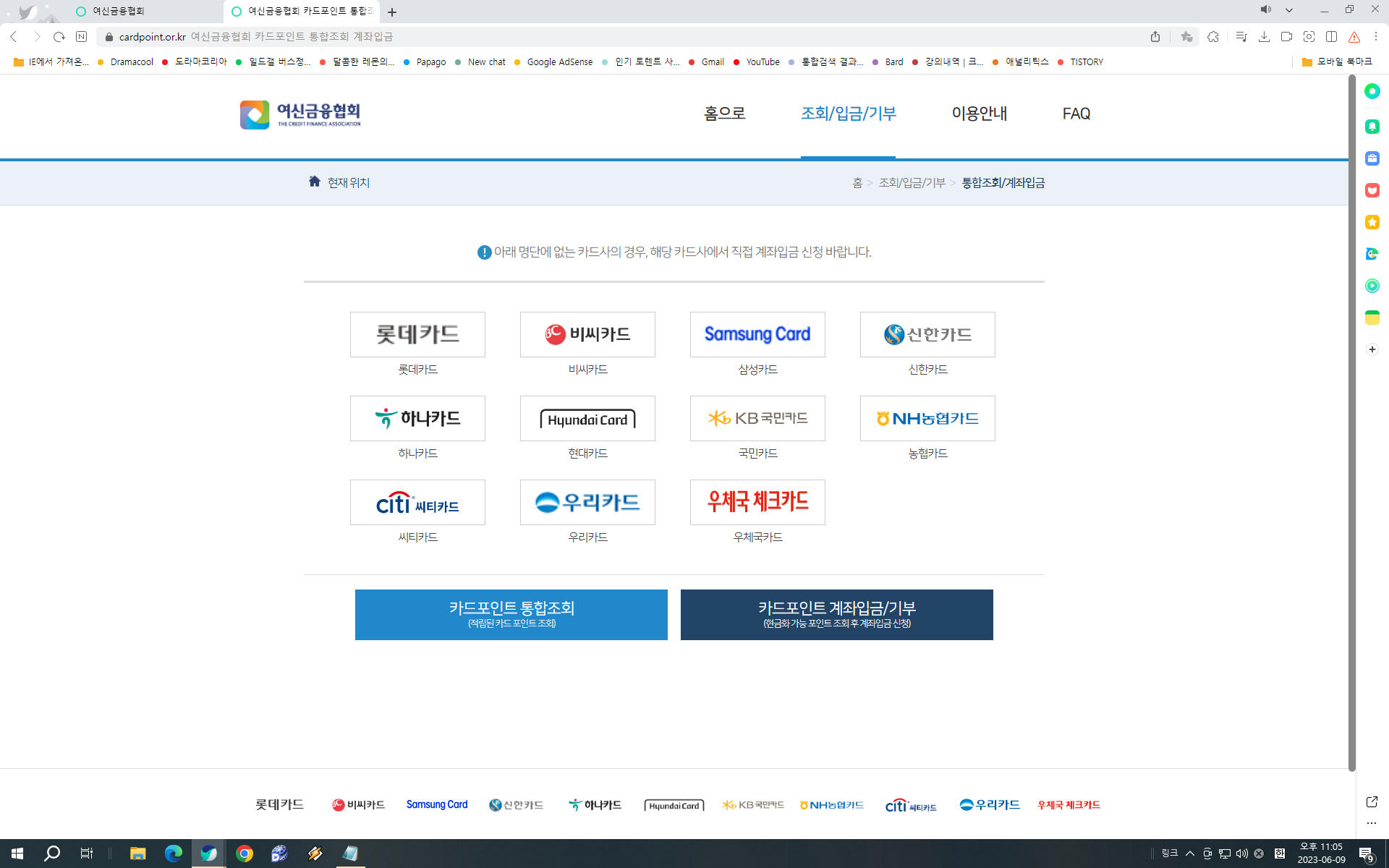The image size is (1389, 868).
Task: Open the FAQ menu
Action: [x=1076, y=114]
